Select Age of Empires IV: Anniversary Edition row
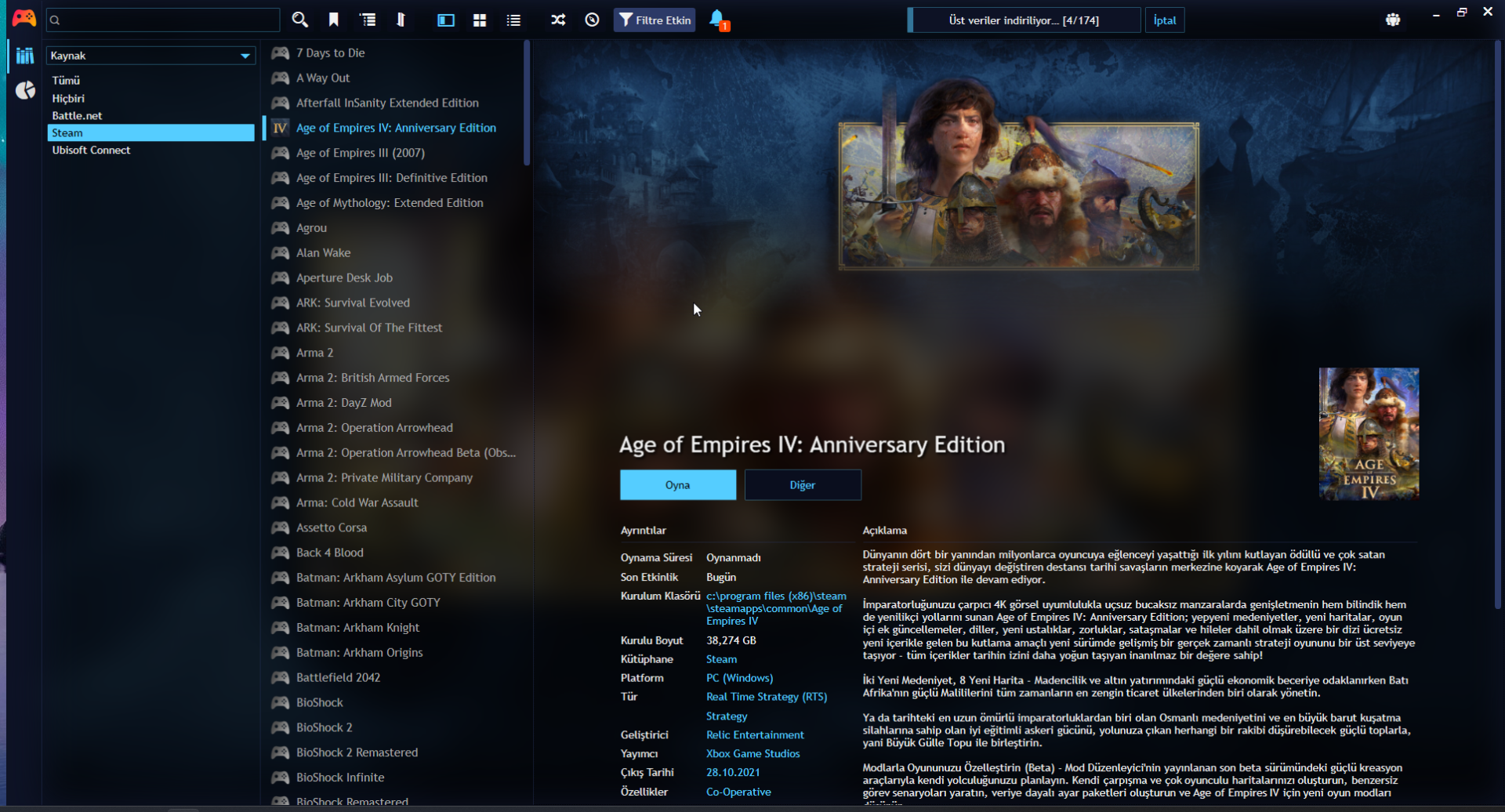The height and width of the screenshot is (812, 1505). coord(396,129)
